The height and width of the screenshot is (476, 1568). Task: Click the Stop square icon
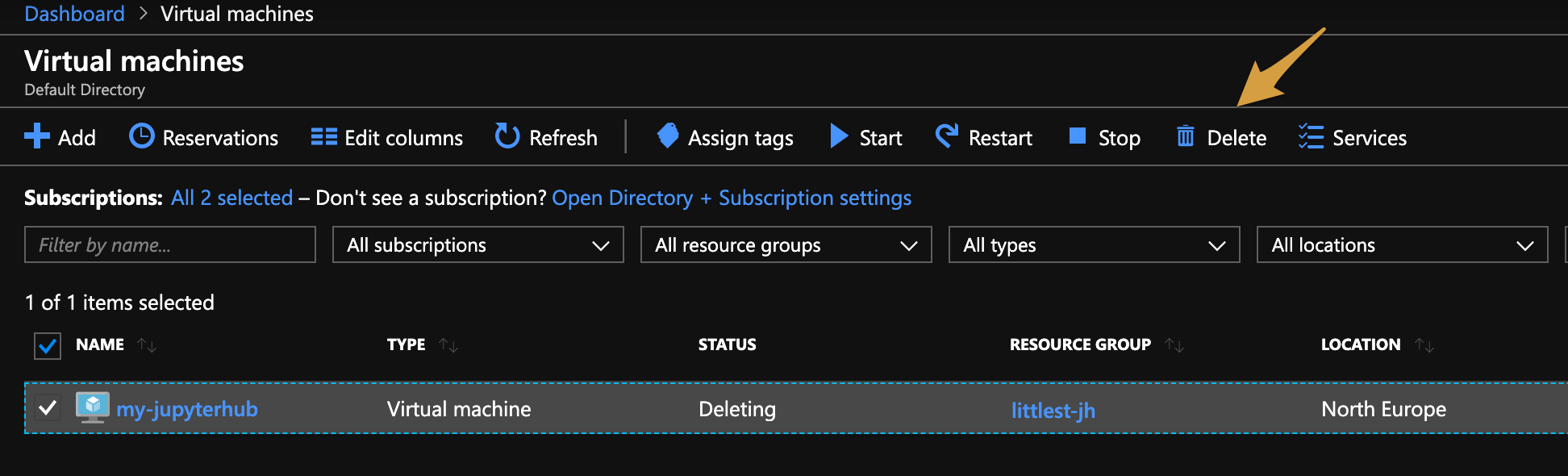click(x=1077, y=136)
